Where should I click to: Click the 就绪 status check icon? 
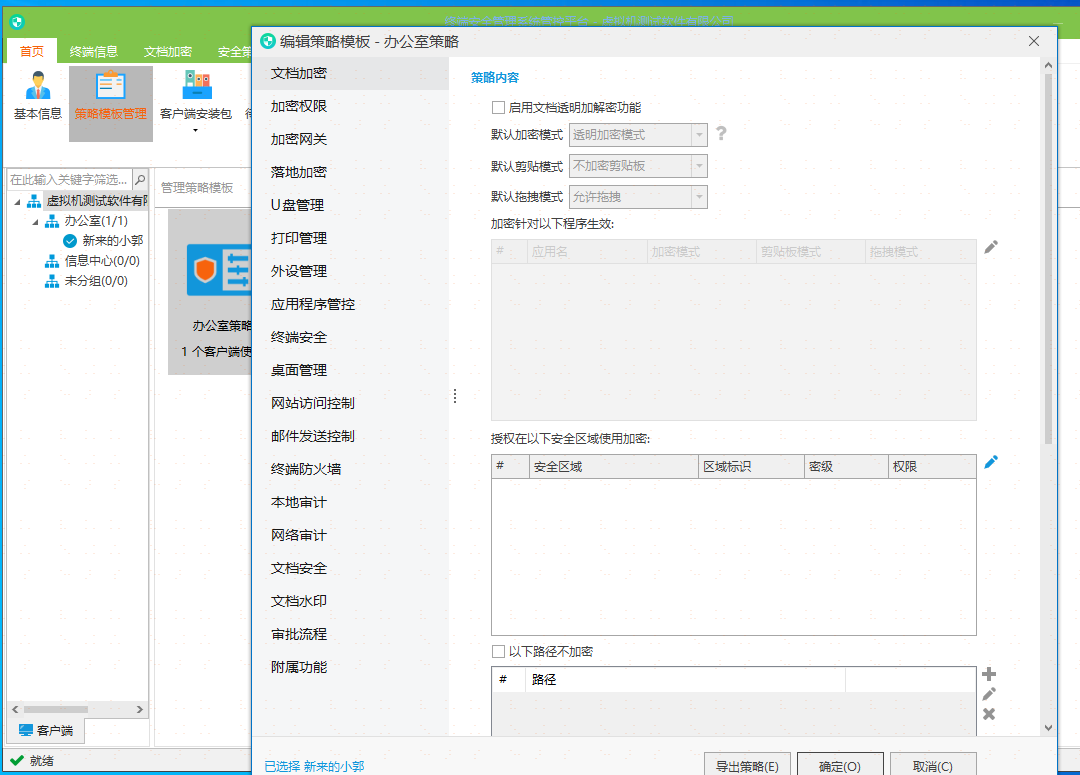17,761
